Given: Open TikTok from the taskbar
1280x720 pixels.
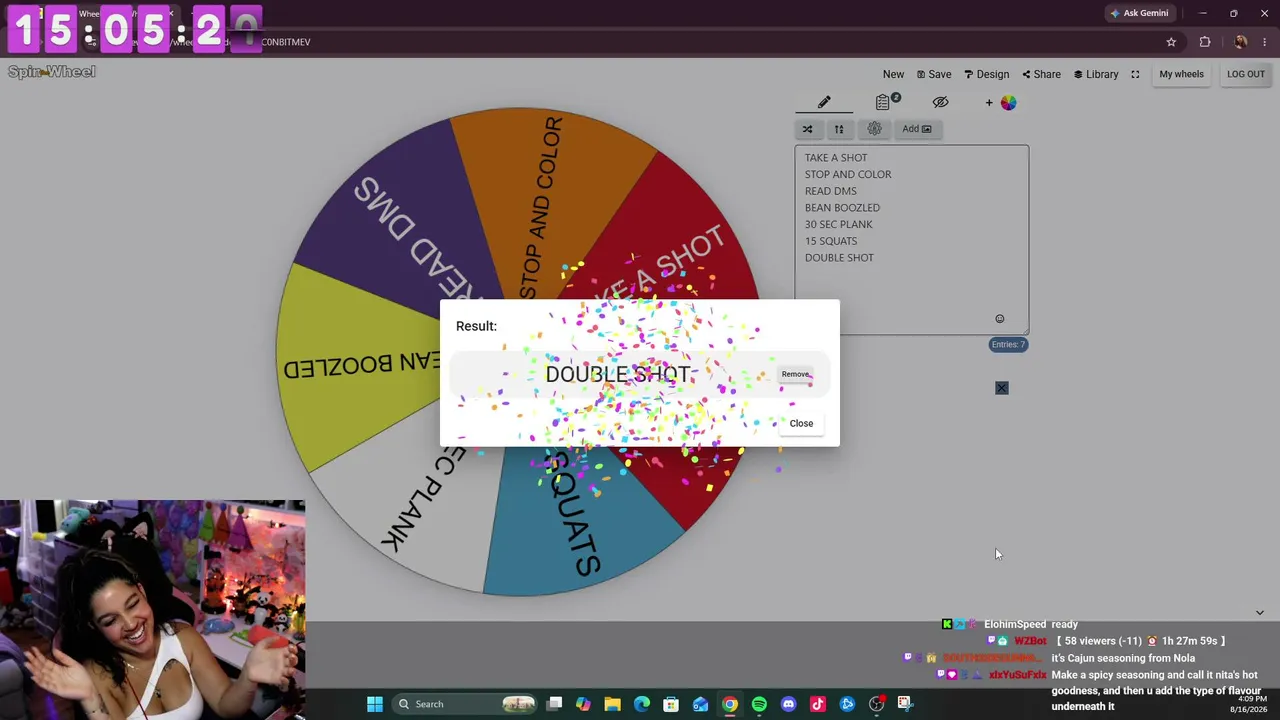Looking at the screenshot, I should (818, 704).
